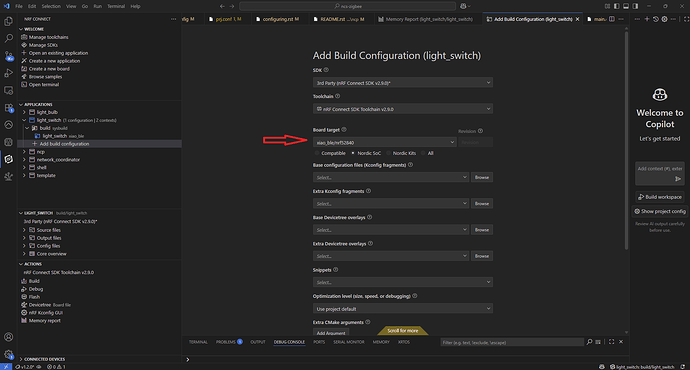Open the Search view in activity bar
The width and height of the screenshot is (690, 370).
coord(8,39)
